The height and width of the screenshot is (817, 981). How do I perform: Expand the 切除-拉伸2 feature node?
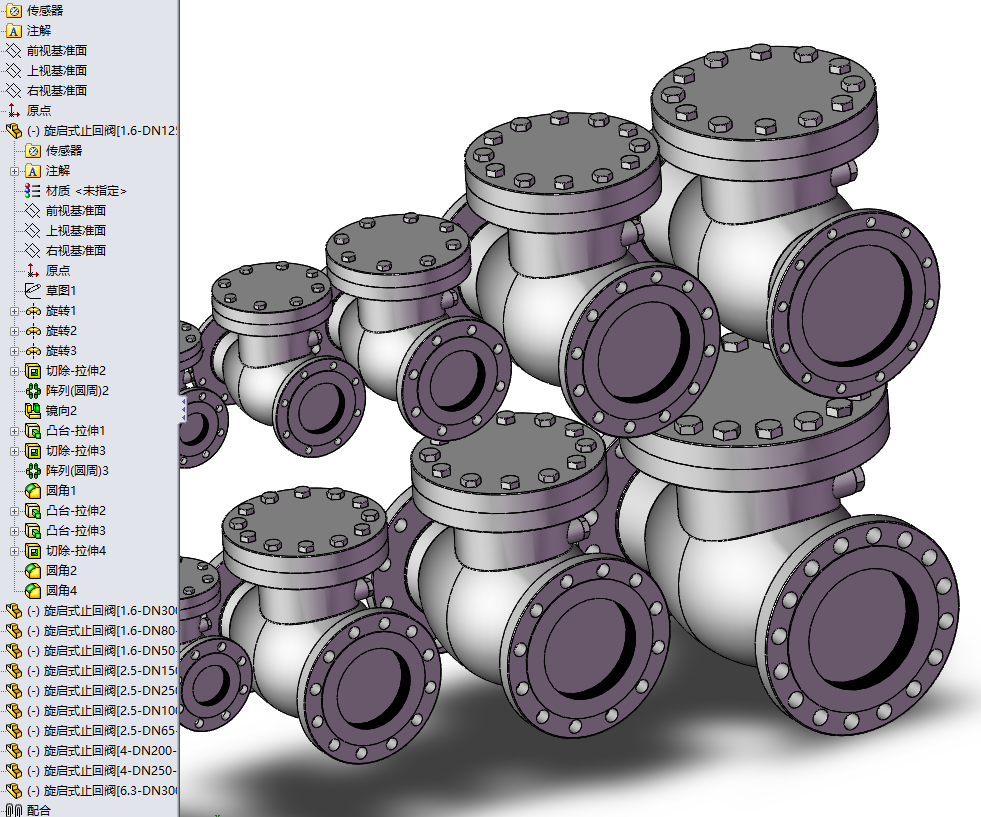(14, 371)
